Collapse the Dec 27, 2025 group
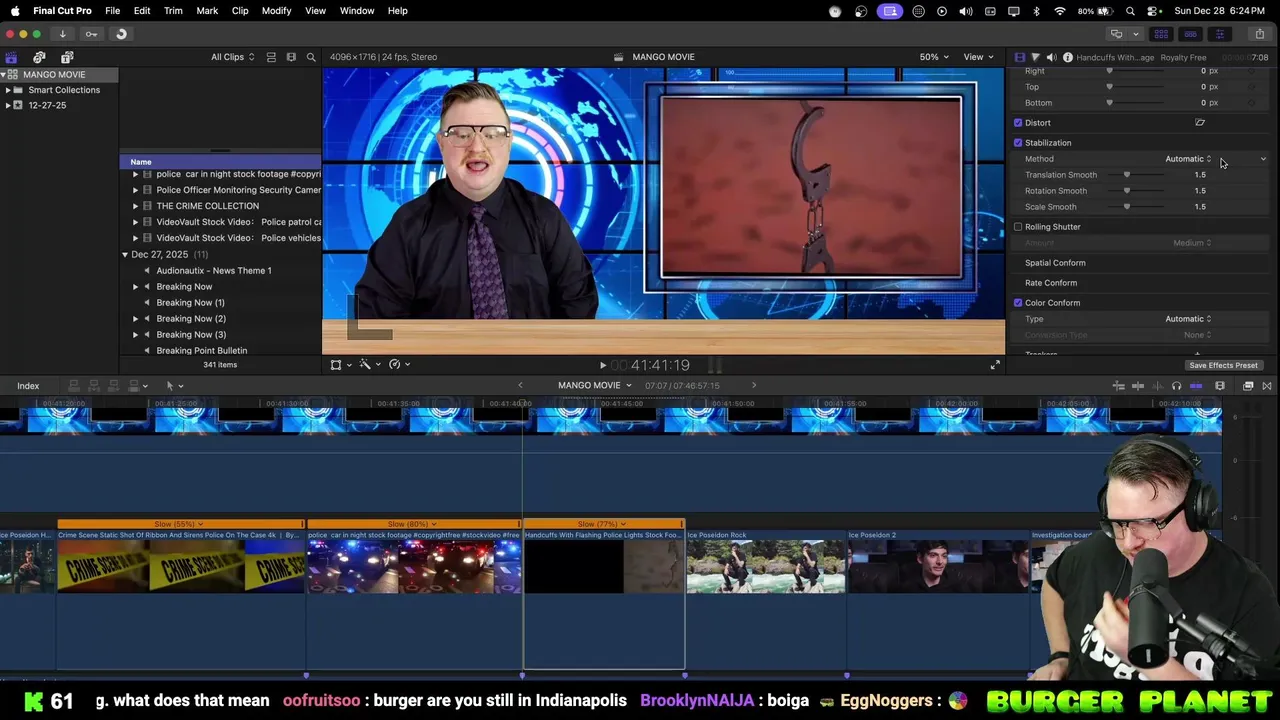Screen dimensions: 1280x720 pos(125,255)
